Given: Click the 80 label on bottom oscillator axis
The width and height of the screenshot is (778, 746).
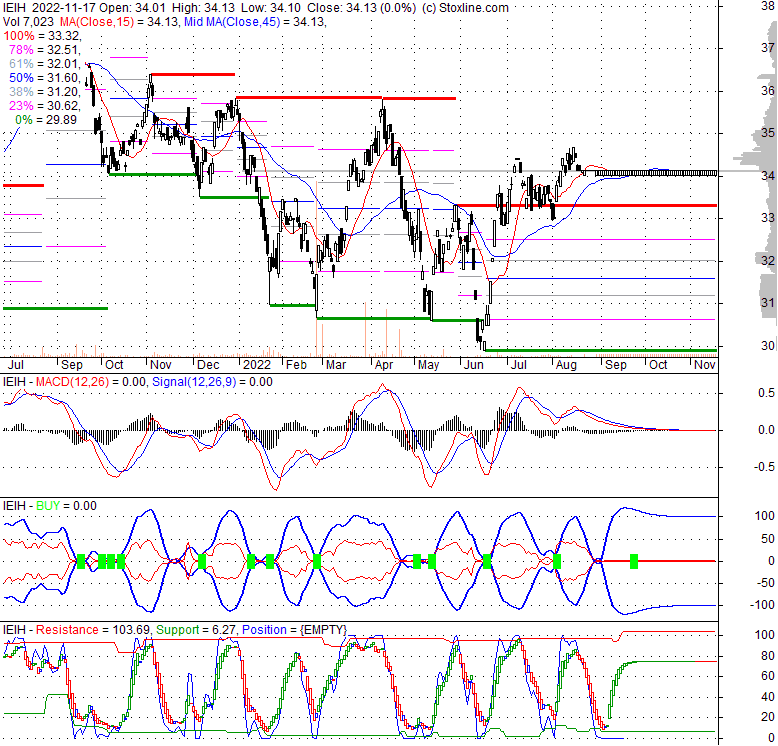Looking at the screenshot, I should 768,656.
